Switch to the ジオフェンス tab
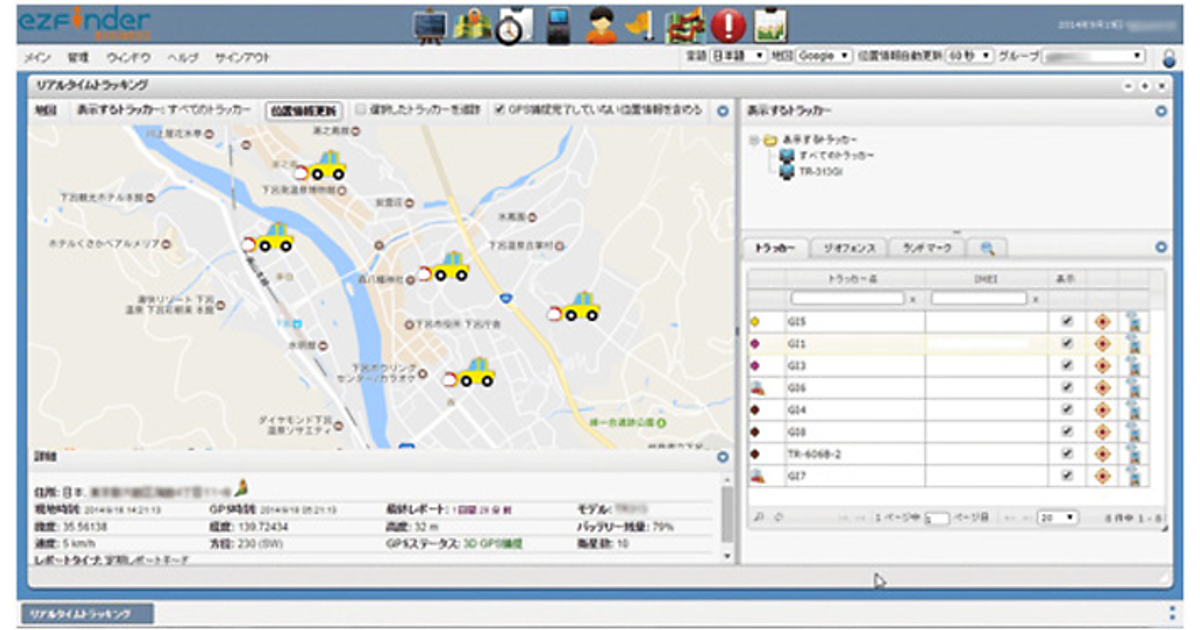 [x=848, y=248]
